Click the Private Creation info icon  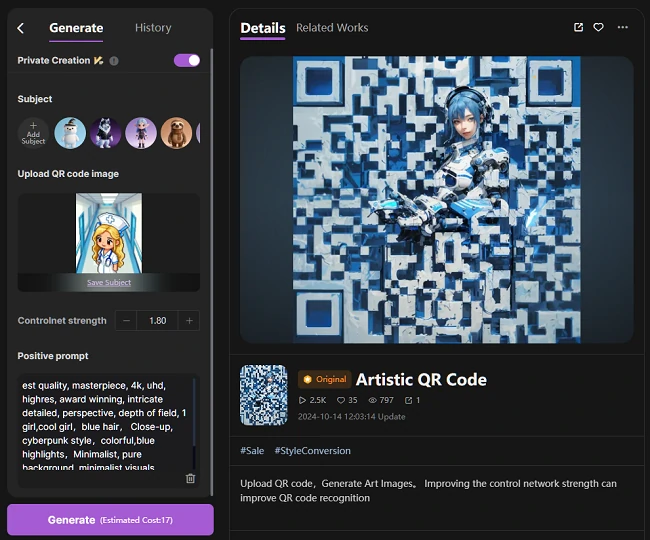click(x=114, y=61)
